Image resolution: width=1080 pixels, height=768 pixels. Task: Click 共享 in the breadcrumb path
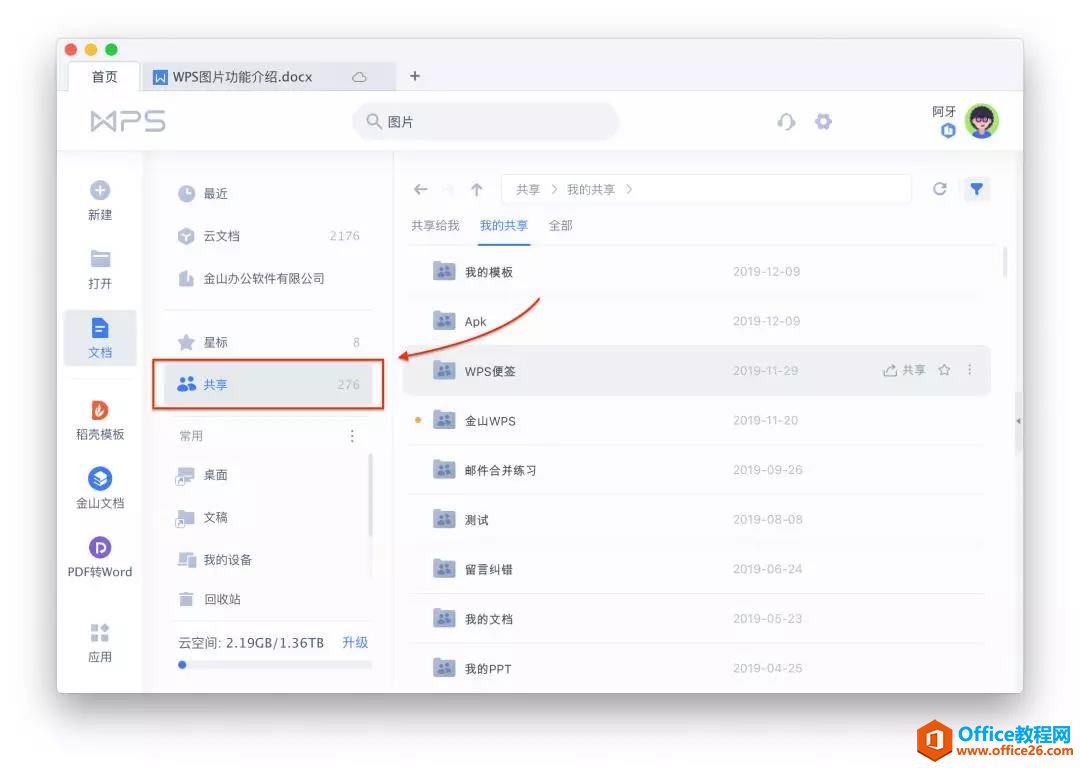528,189
